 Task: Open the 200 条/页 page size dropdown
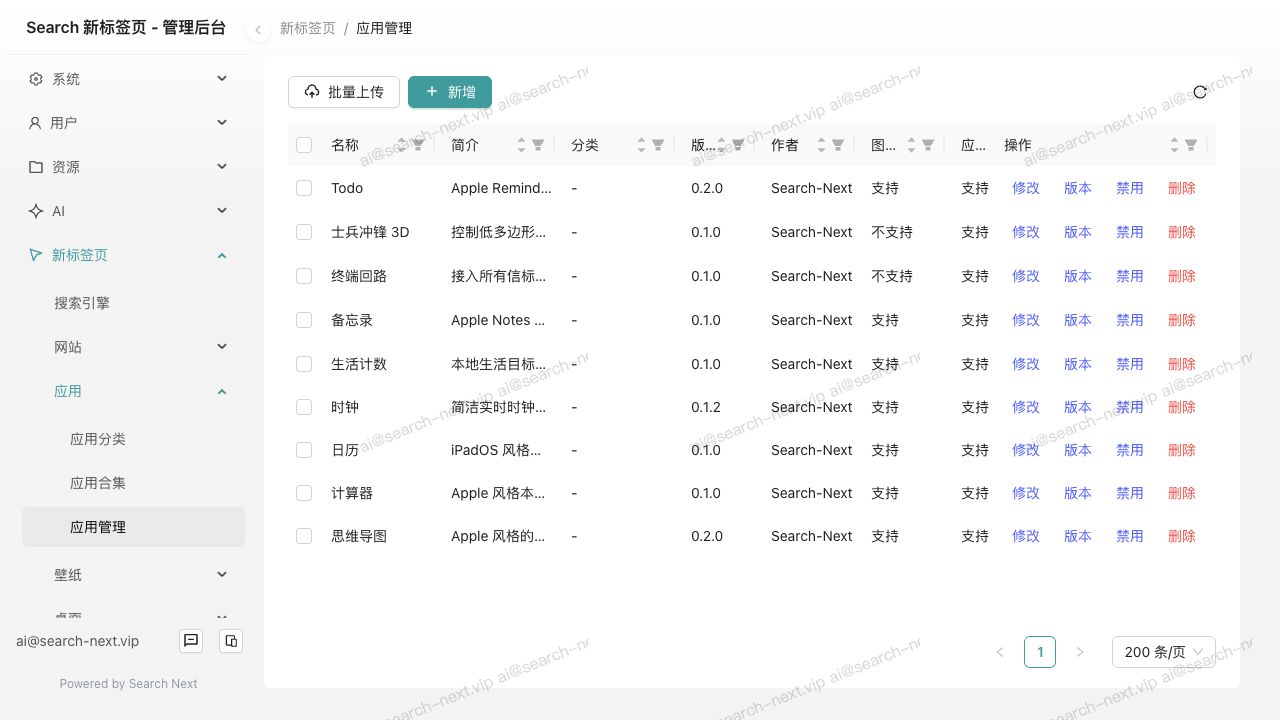(1164, 652)
